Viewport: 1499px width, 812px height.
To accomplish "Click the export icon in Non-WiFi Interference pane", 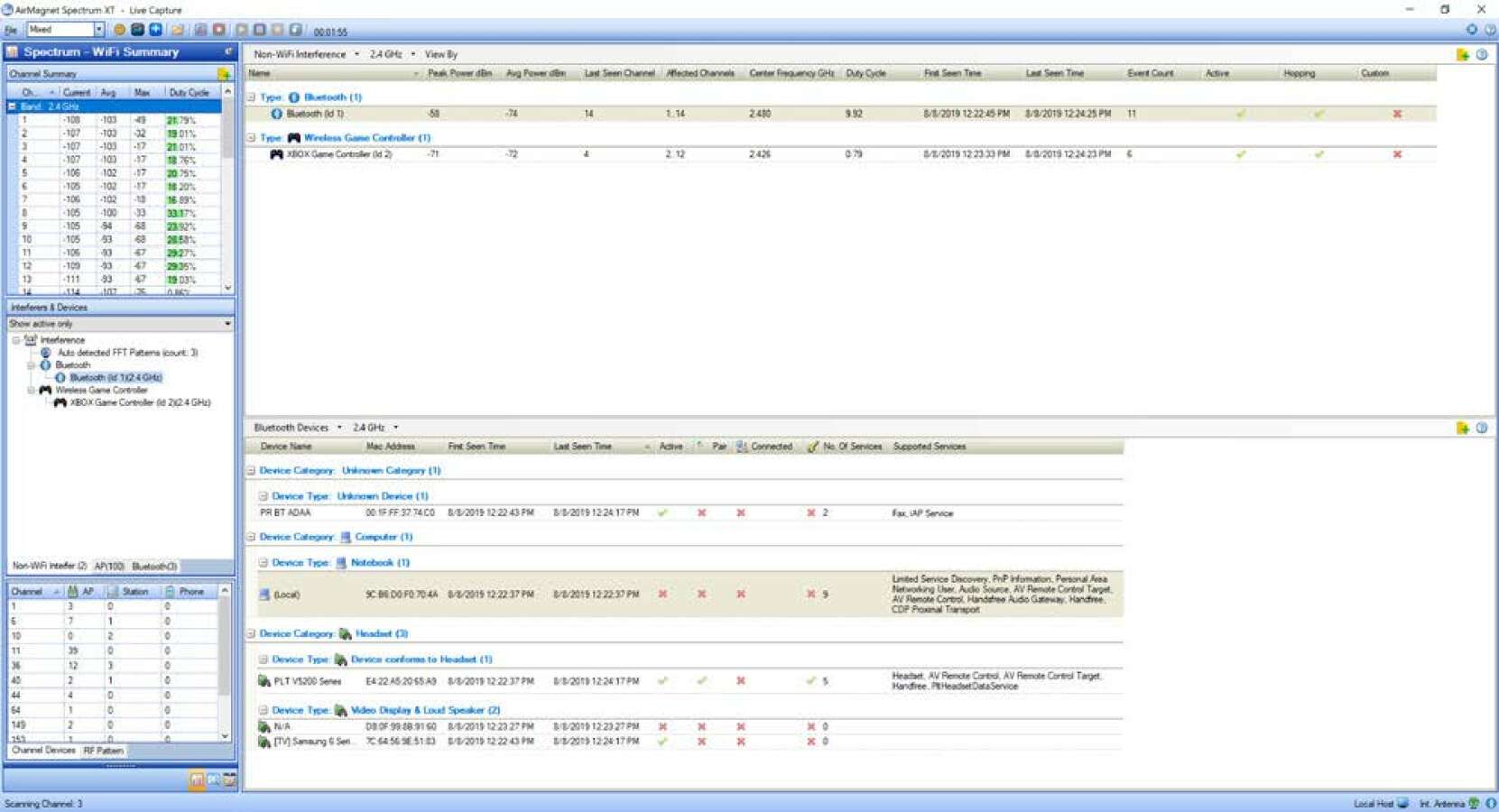I will (1463, 54).
